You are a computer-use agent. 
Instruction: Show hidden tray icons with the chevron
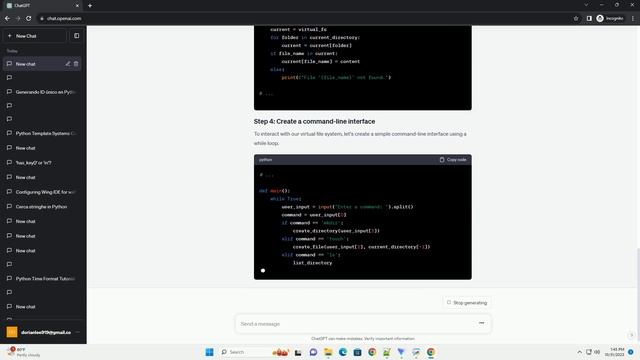click(579, 352)
